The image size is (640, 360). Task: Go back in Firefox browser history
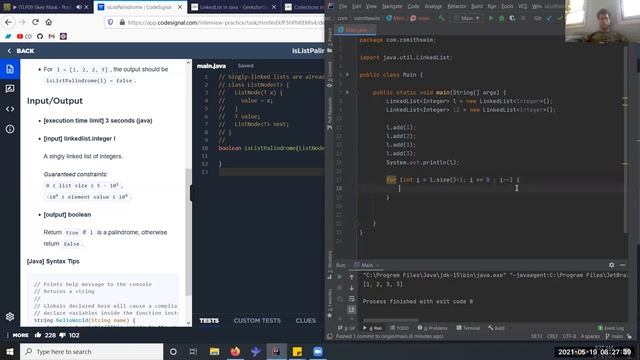(9, 22)
